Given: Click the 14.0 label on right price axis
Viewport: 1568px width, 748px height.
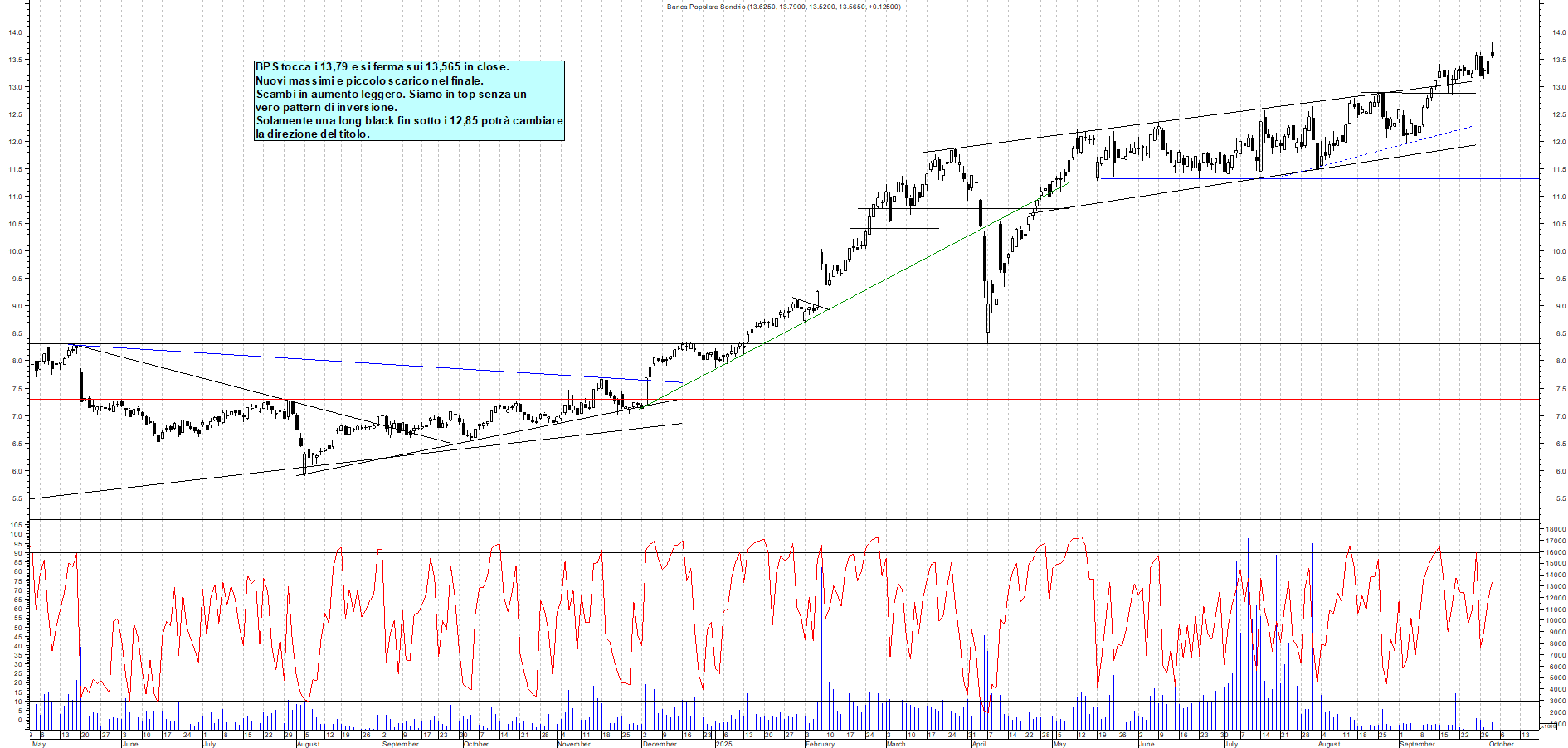Looking at the screenshot, I should (1559, 32).
